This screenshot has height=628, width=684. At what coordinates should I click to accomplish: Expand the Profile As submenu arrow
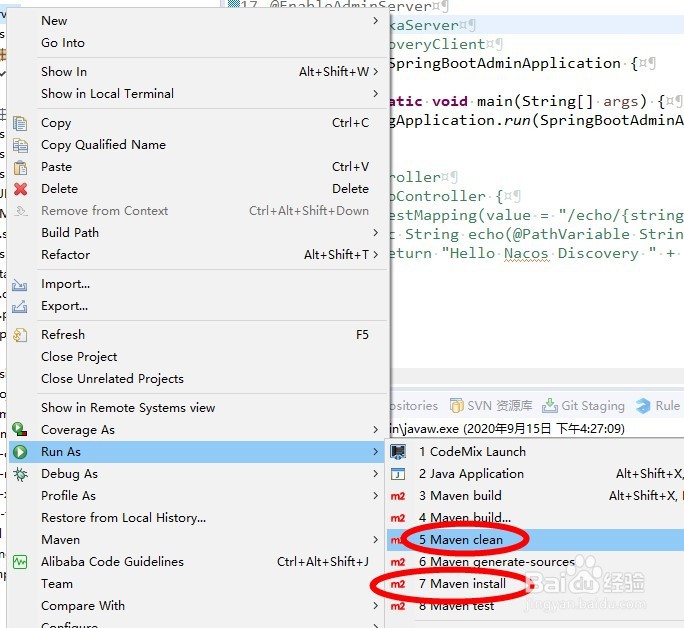pyautogui.click(x=376, y=495)
